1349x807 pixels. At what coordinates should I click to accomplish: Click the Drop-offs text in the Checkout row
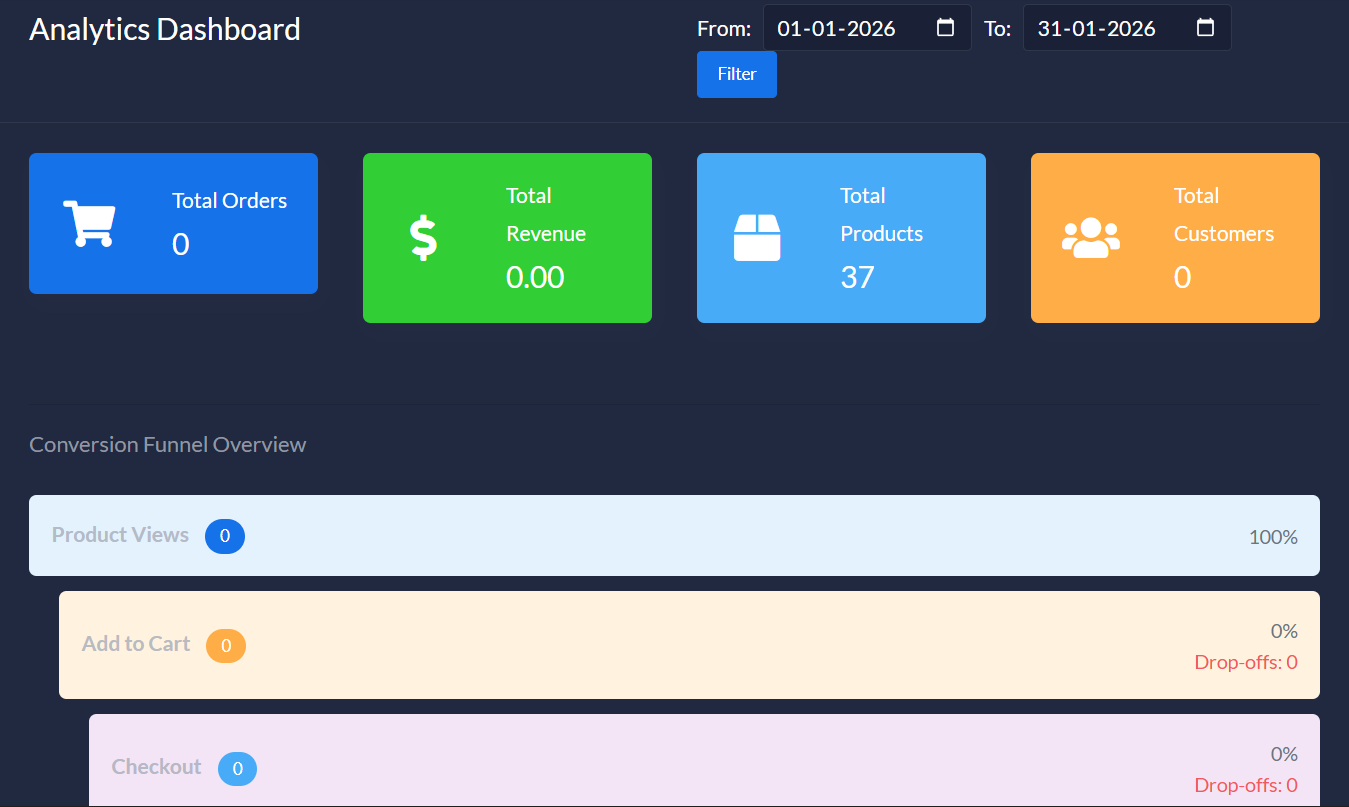point(1246,785)
